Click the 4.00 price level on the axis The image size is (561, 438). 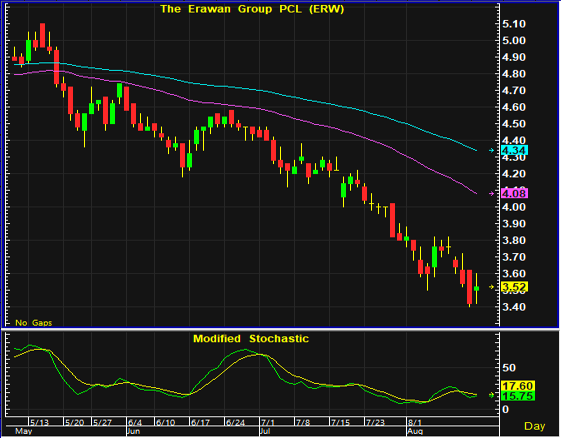(514, 207)
